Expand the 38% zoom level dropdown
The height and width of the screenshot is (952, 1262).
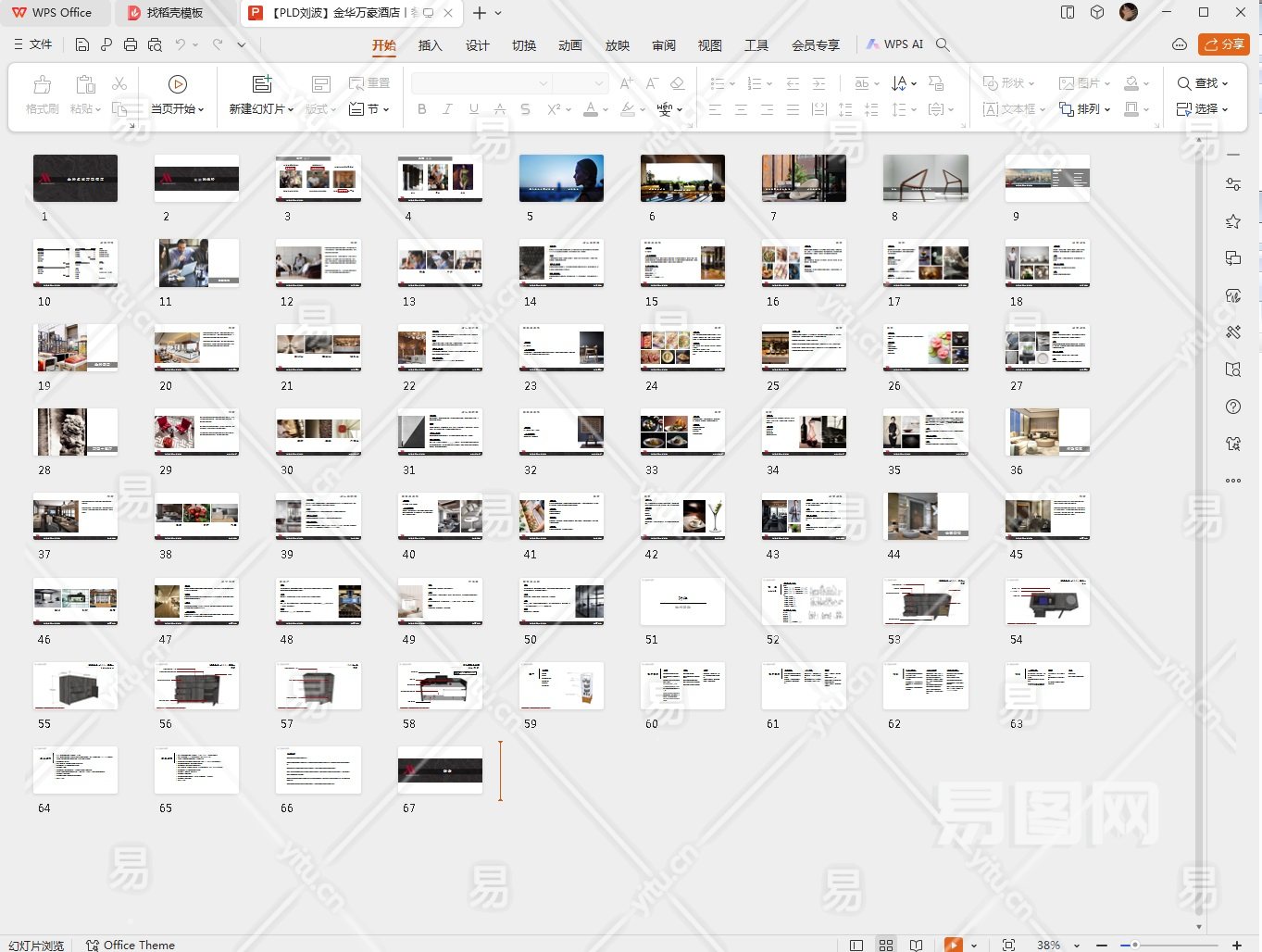click(x=1077, y=946)
